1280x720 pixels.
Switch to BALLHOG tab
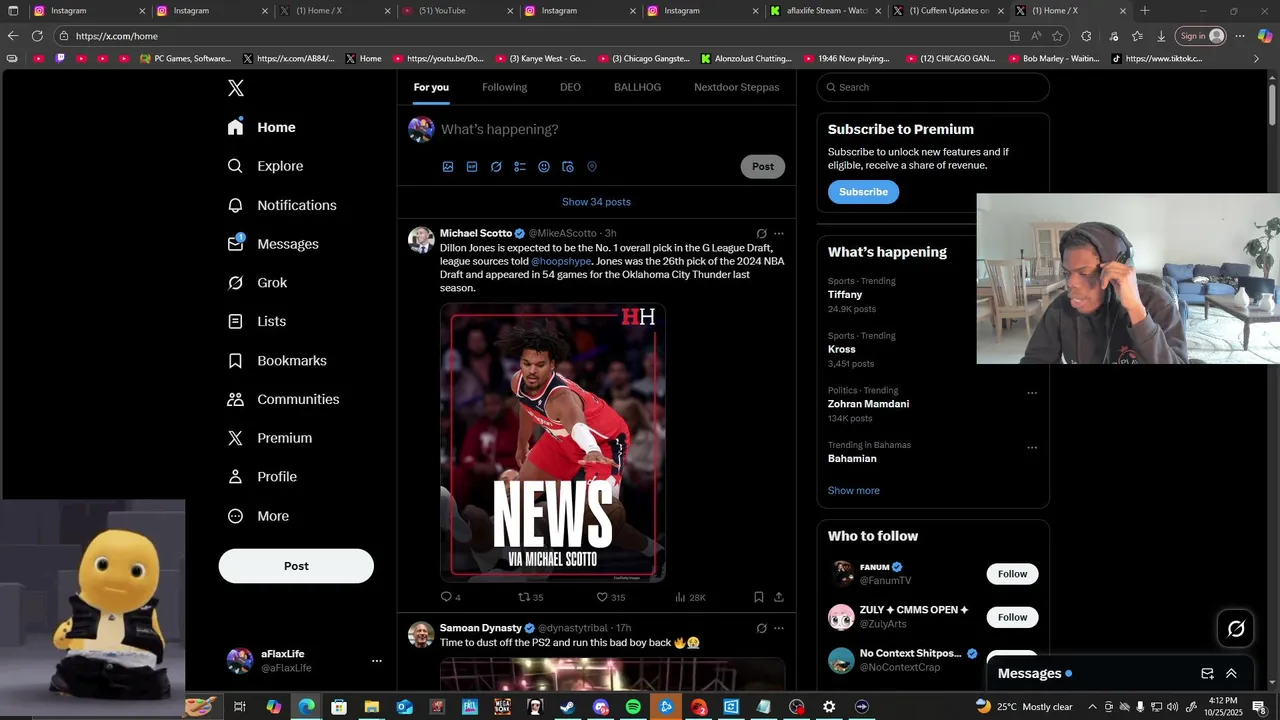[637, 87]
